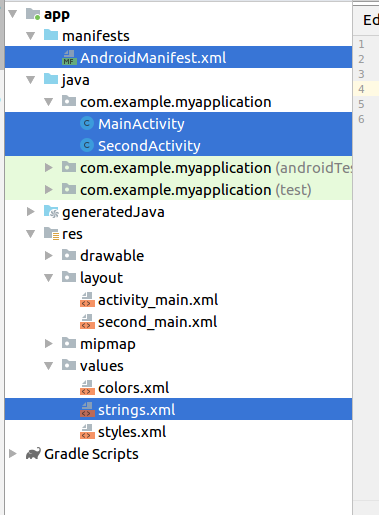Select the generatedJava node
The height and width of the screenshot is (515, 379).
113,212
